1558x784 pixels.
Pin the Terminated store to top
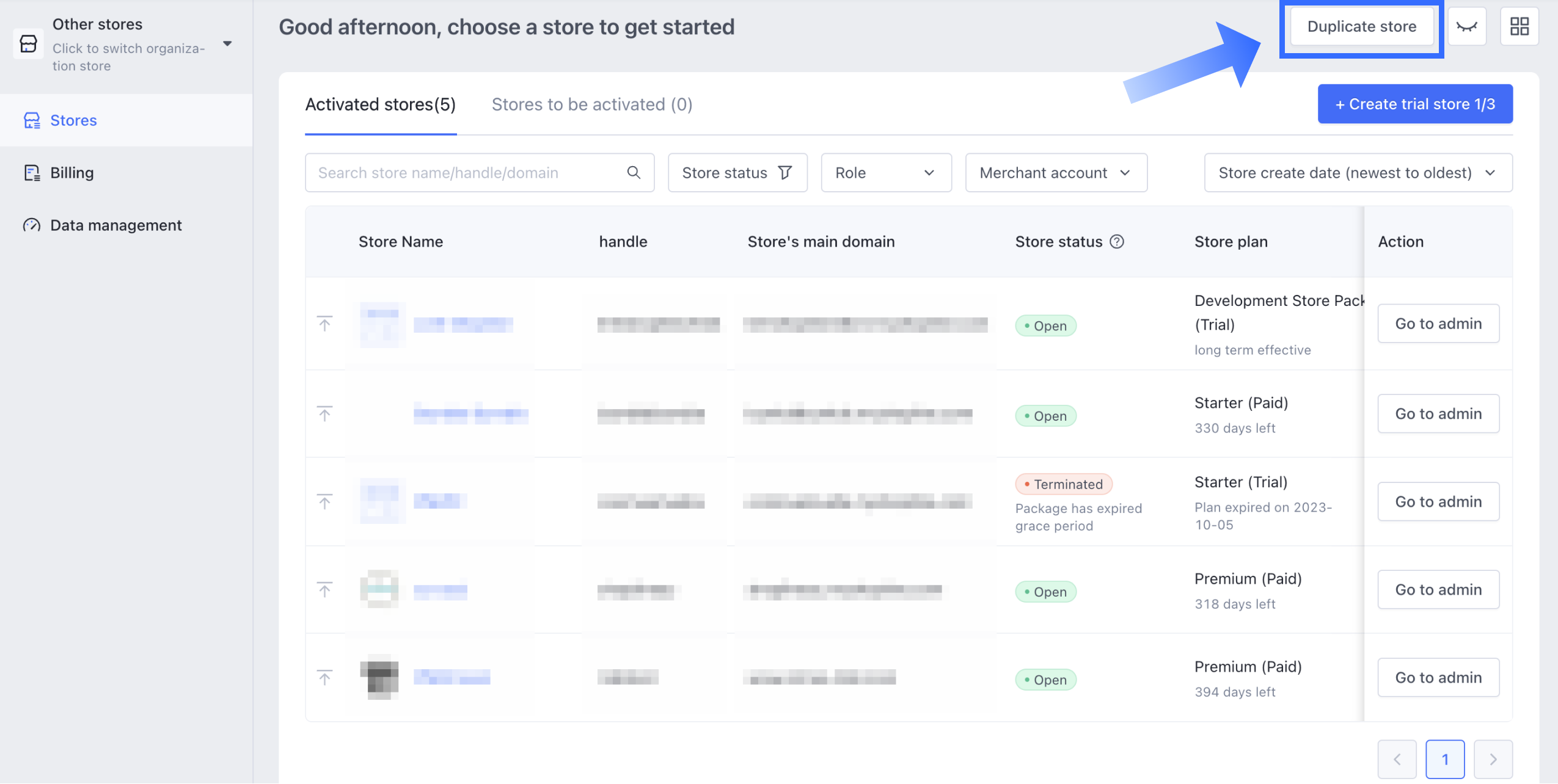tap(324, 502)
